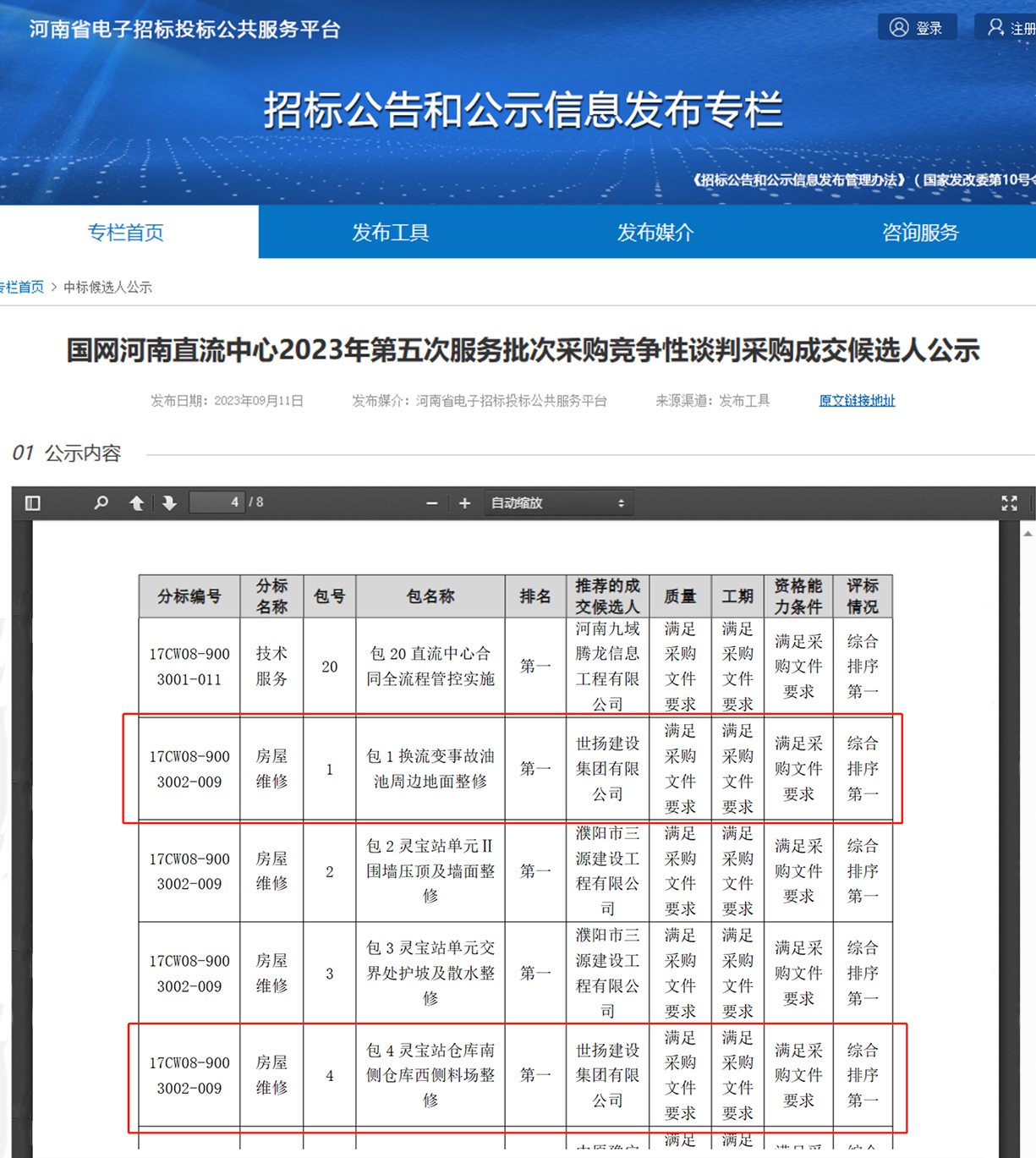Image resolution: width=1036 pixels, height=1158 pixels.
Task: Zoom in on the document
Action: pos(464,503)
